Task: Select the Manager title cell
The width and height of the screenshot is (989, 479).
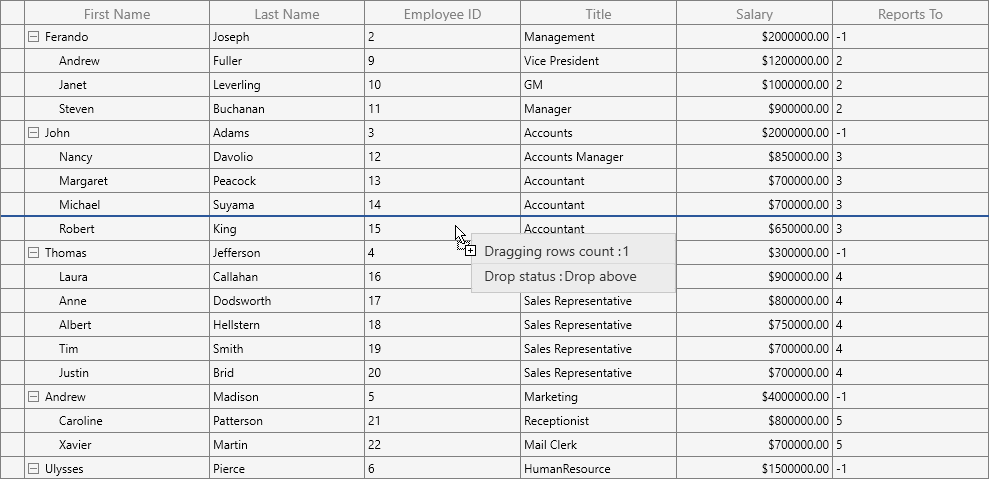Action: pos(599,109)
